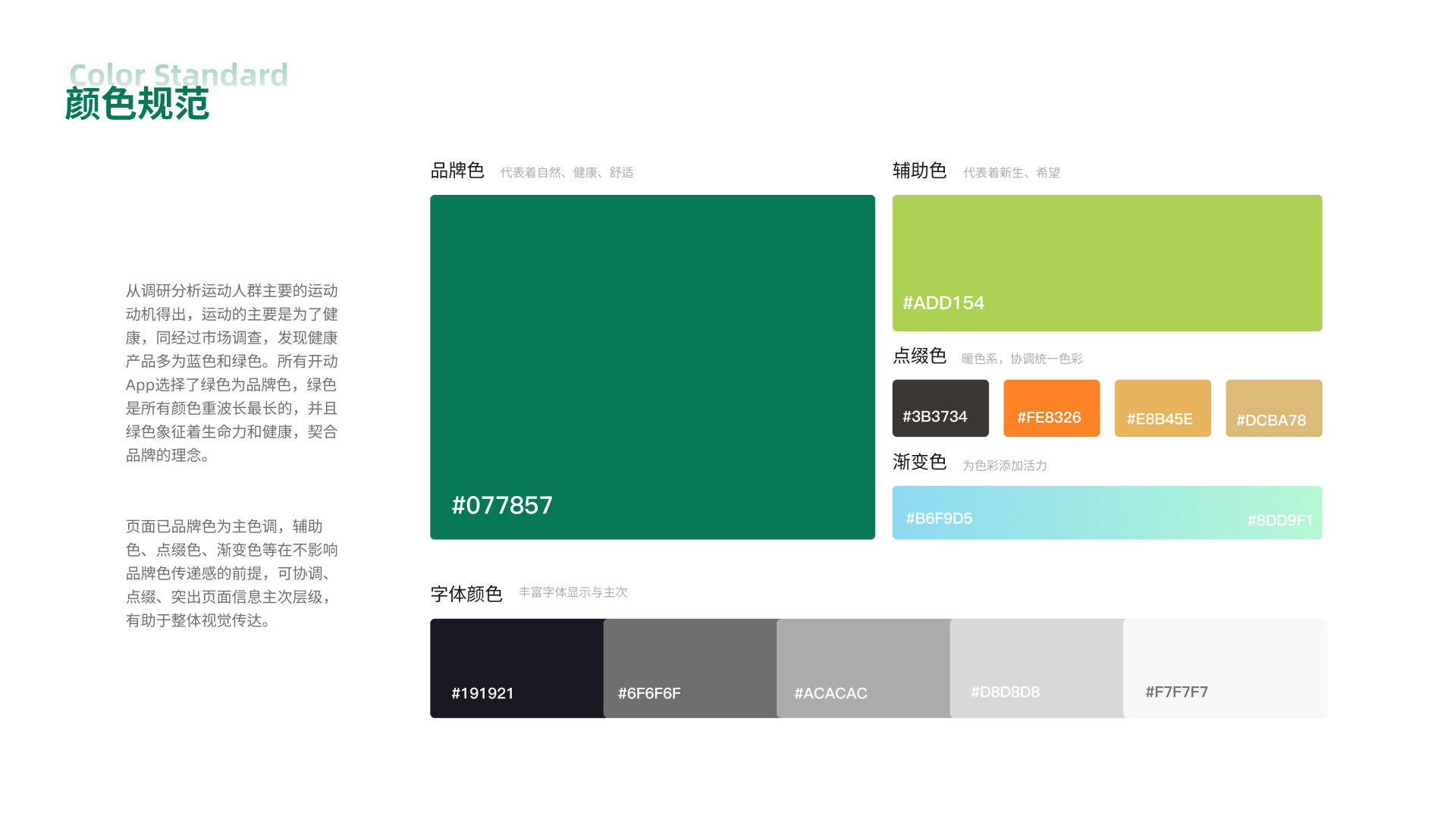1456x819 pixels.
Task: Select the lime green #ADD154 swatch
Action: [x=1106, y=262]
